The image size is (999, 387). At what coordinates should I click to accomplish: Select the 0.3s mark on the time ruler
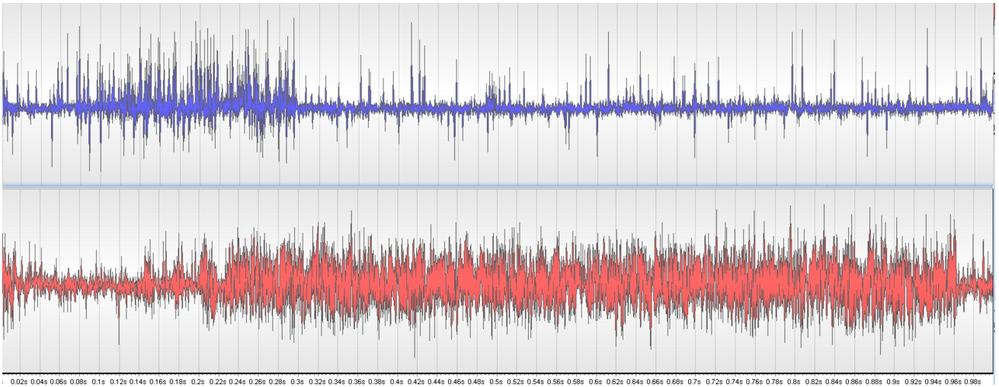[x=298, y=381]
